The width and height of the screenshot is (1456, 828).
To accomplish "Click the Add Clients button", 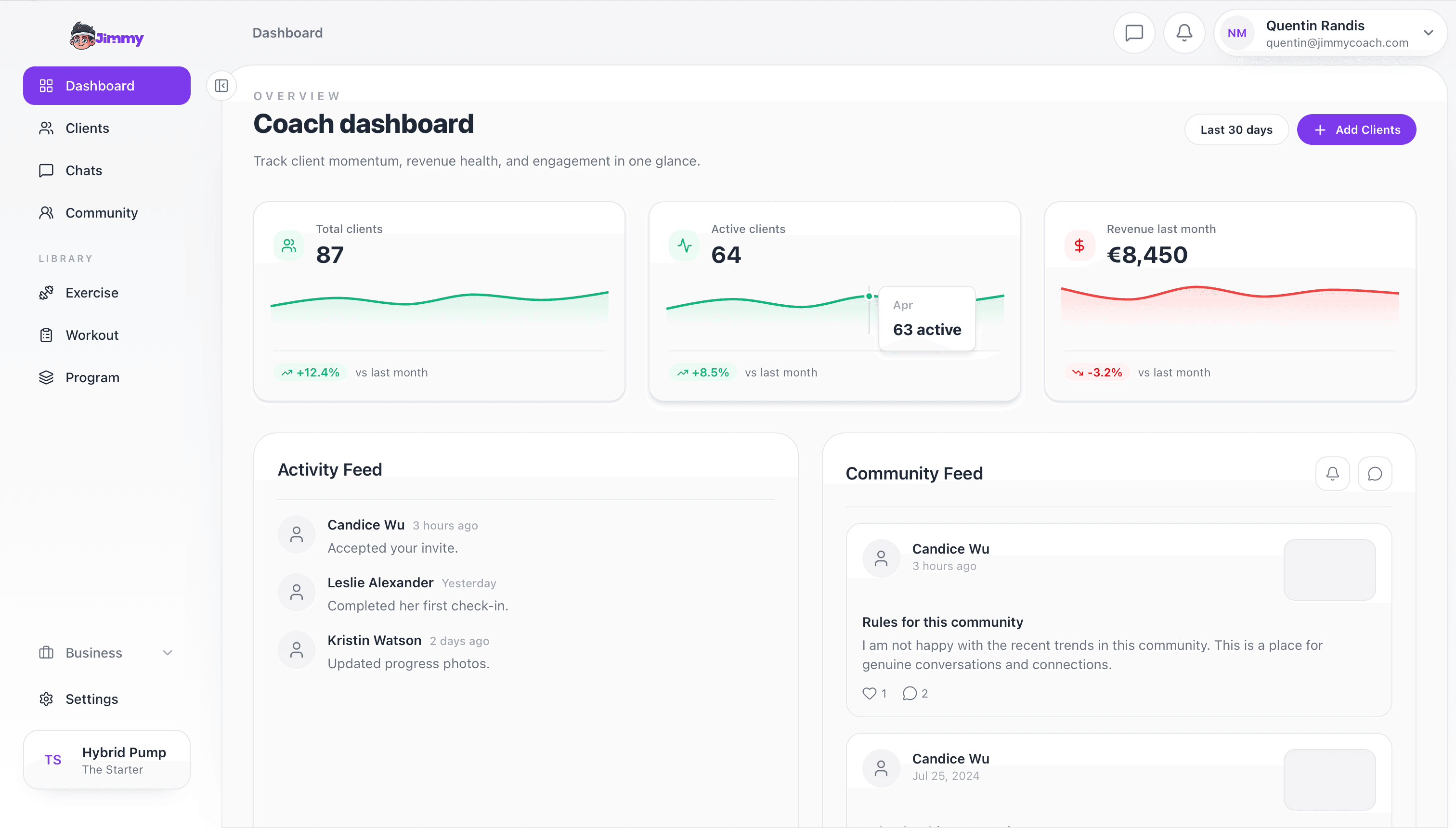I will pos(1356,129).
